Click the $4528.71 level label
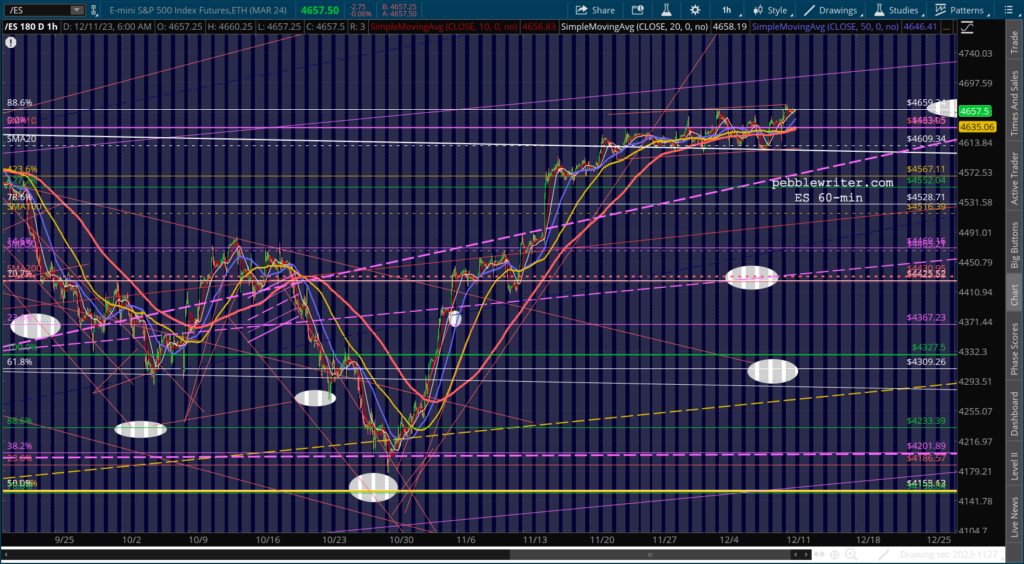 click(926, 196)
